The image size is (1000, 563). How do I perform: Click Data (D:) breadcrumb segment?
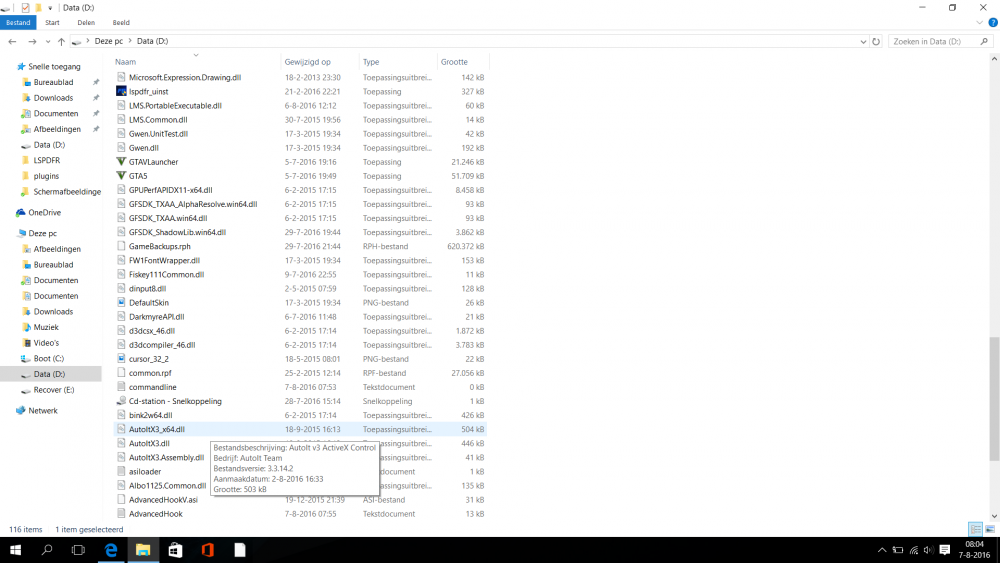152,41
